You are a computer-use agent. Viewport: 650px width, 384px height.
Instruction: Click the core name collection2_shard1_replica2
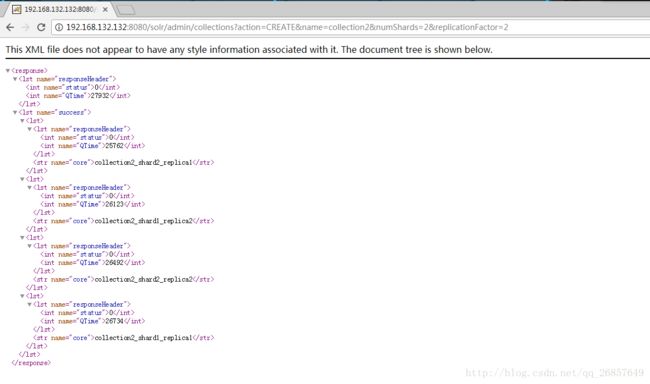(143, 221)
